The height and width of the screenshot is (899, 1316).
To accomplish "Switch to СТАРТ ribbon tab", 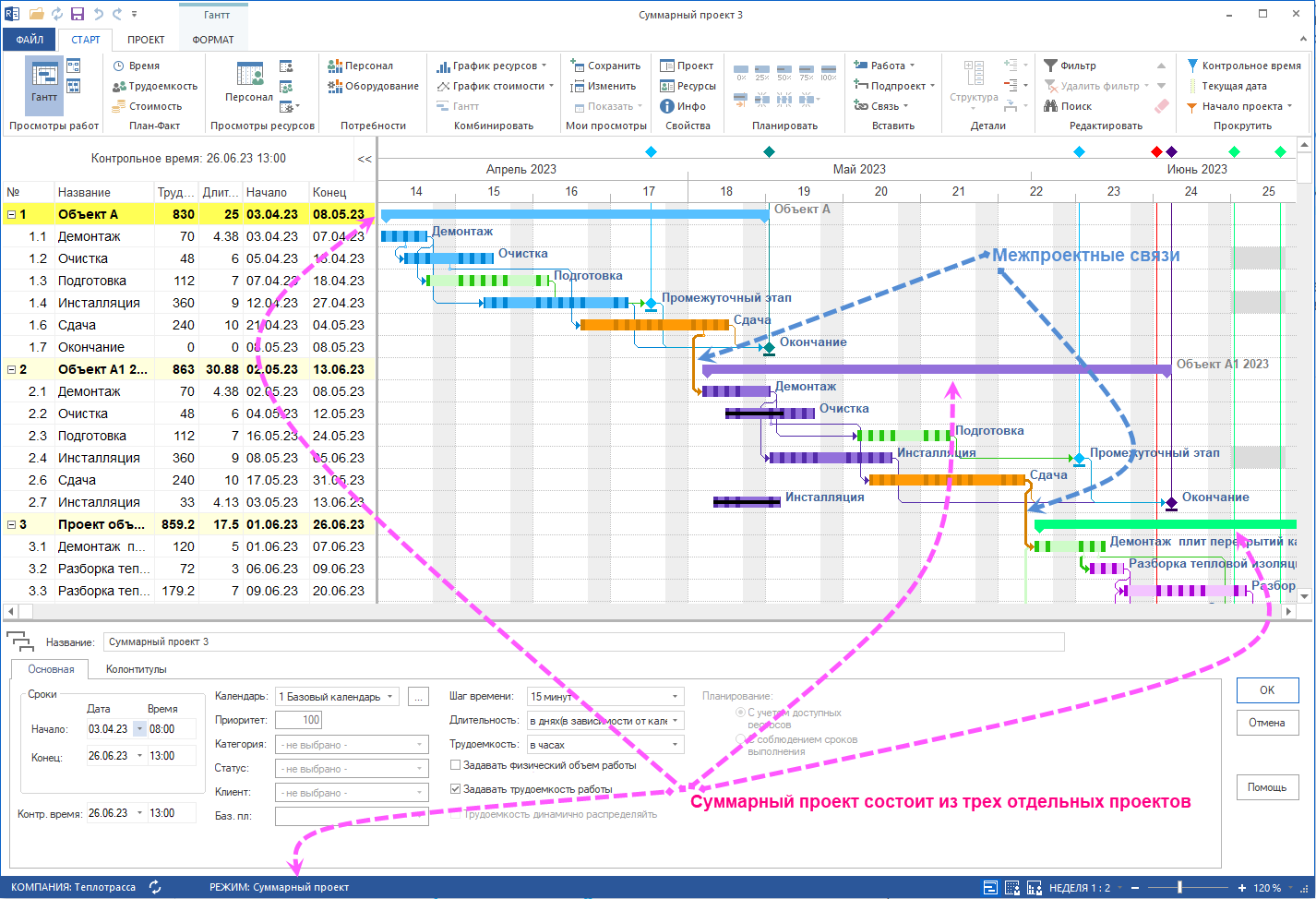I will click(x=86, y=40).
